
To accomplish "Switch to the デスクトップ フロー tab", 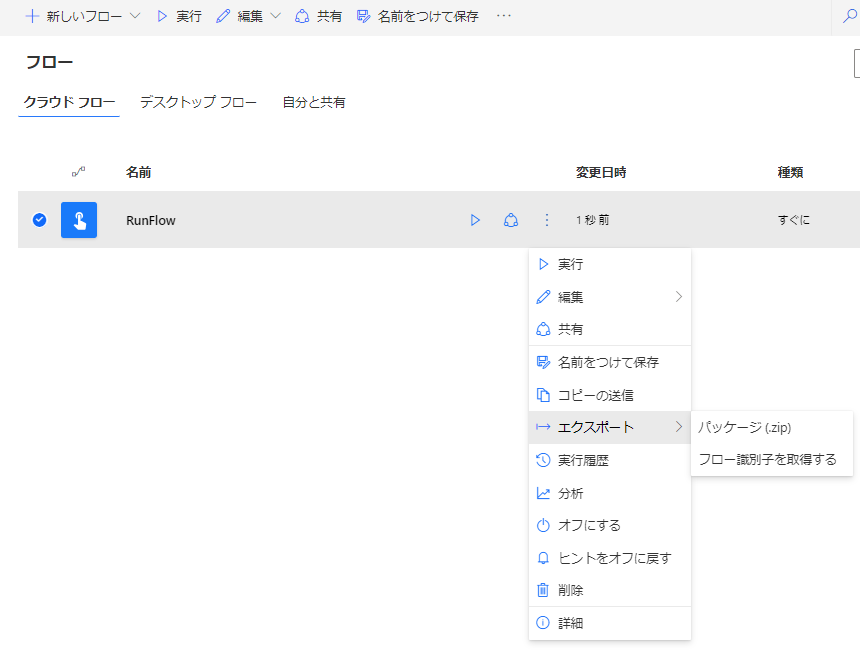I will click(x=198, y=101).
